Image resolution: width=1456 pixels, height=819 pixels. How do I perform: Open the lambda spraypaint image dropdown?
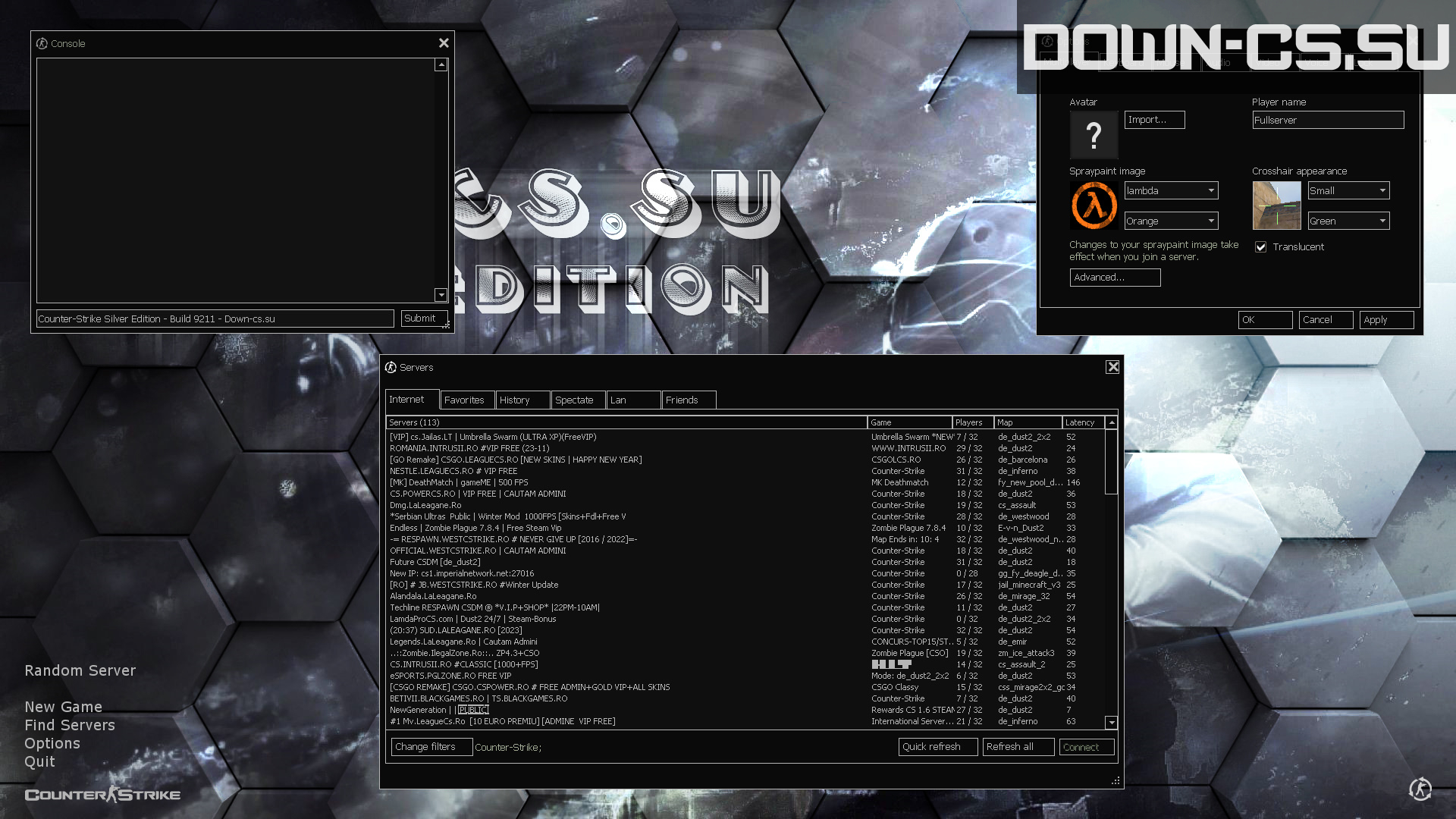click(x=1171, y=190)
